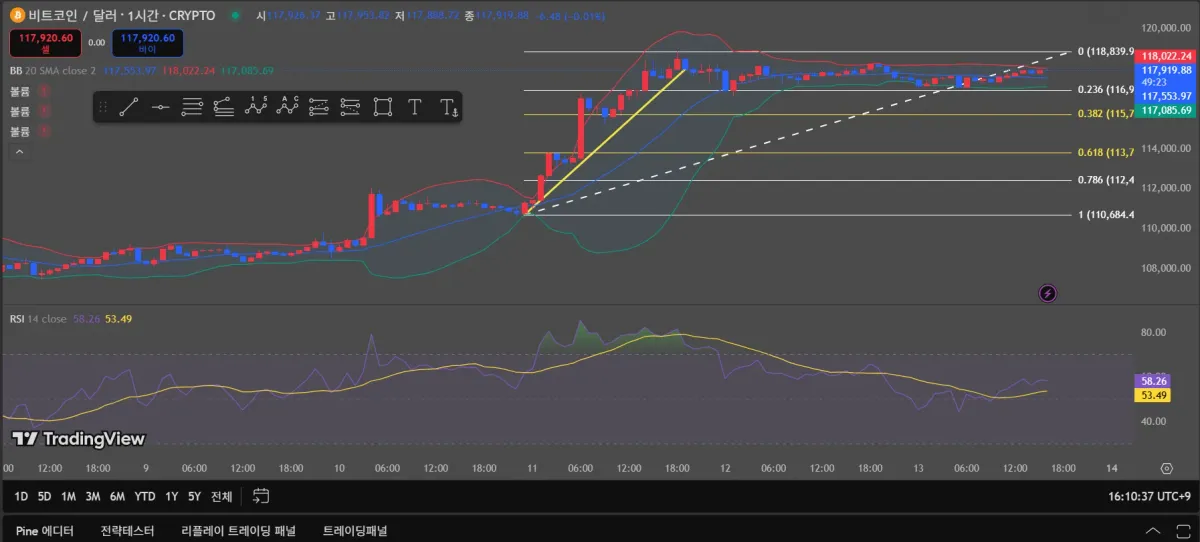Switch to the 전략테스터 tab
The image size is (1200, 542).
pos(128,531)
